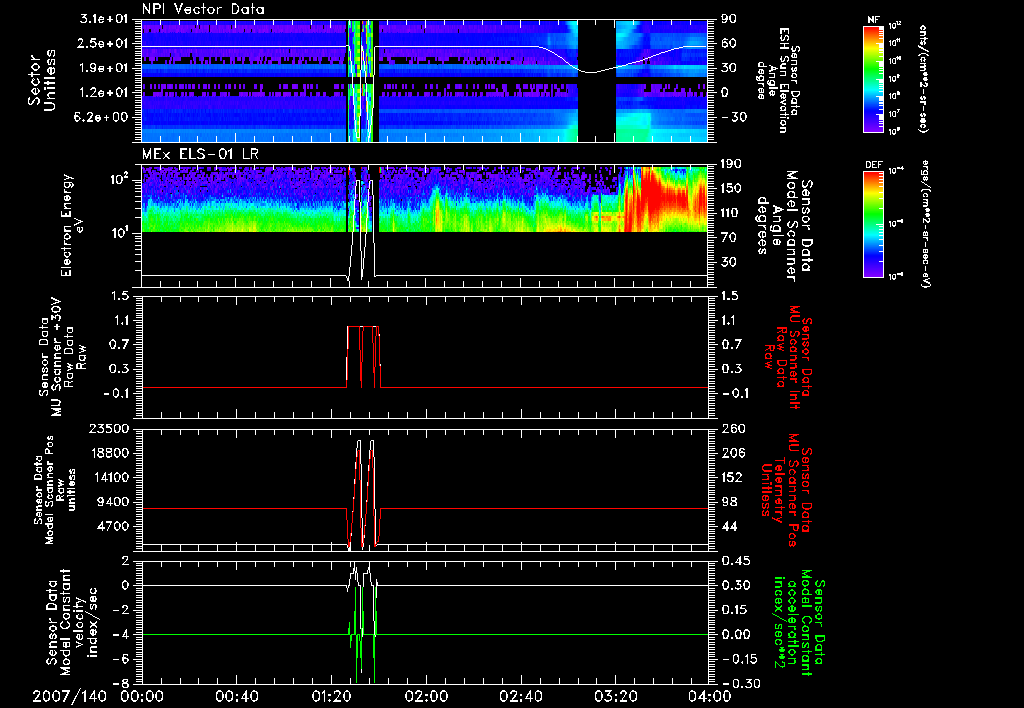Click the -30 degree sun elevation tick
Viewport: 1024px width, 708px height.
733,117
